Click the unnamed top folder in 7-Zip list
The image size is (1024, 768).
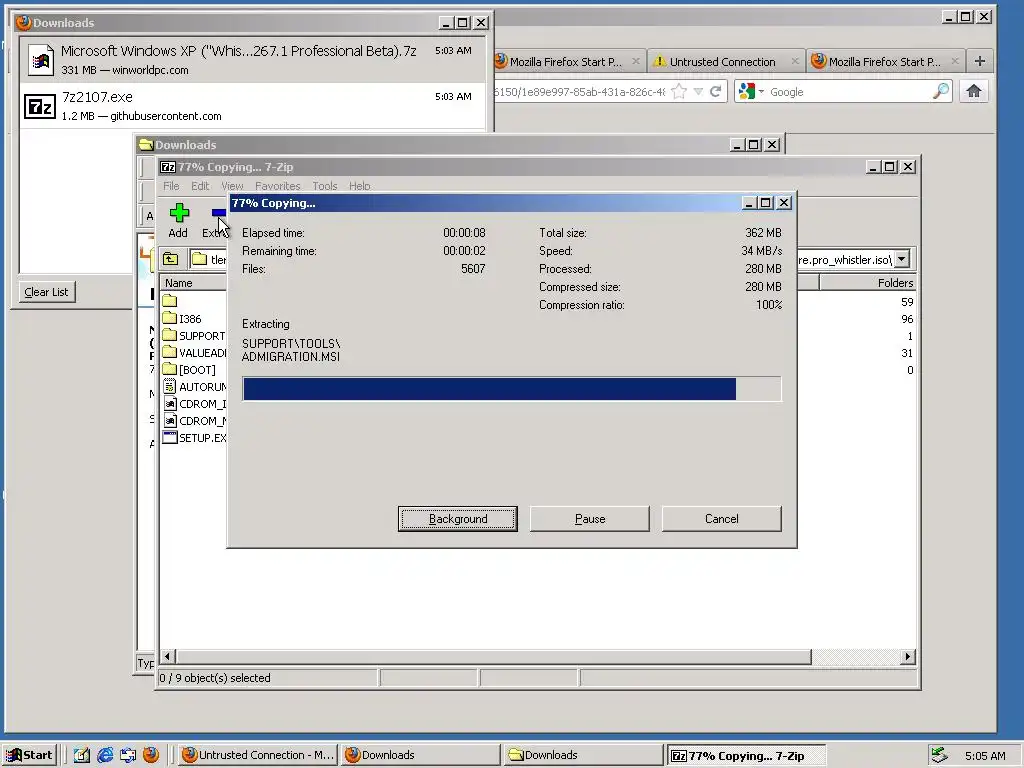click(x=170, y=301)
